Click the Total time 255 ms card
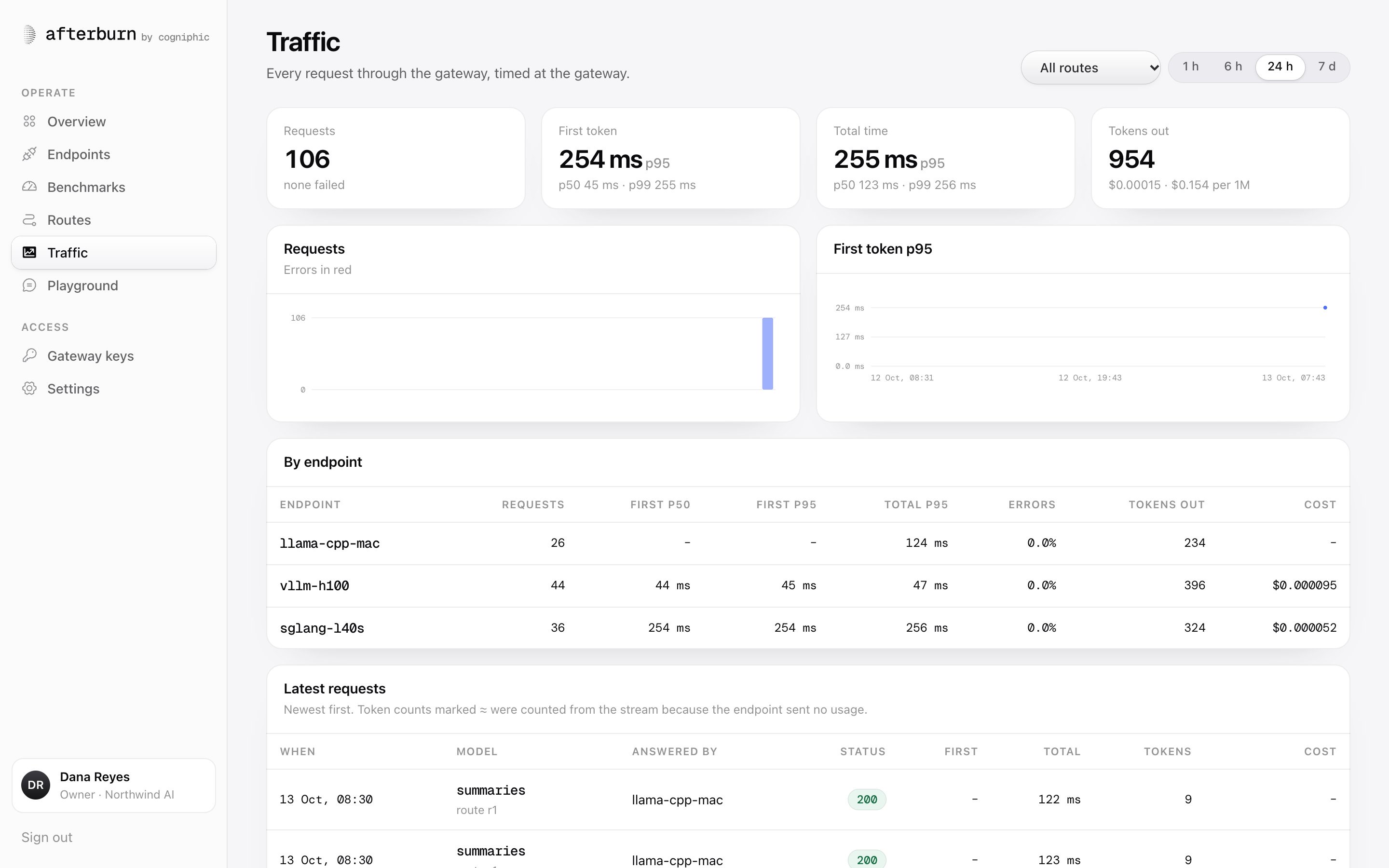Image resolution: width=1389 pixels, height=868 pixels. 945,158
